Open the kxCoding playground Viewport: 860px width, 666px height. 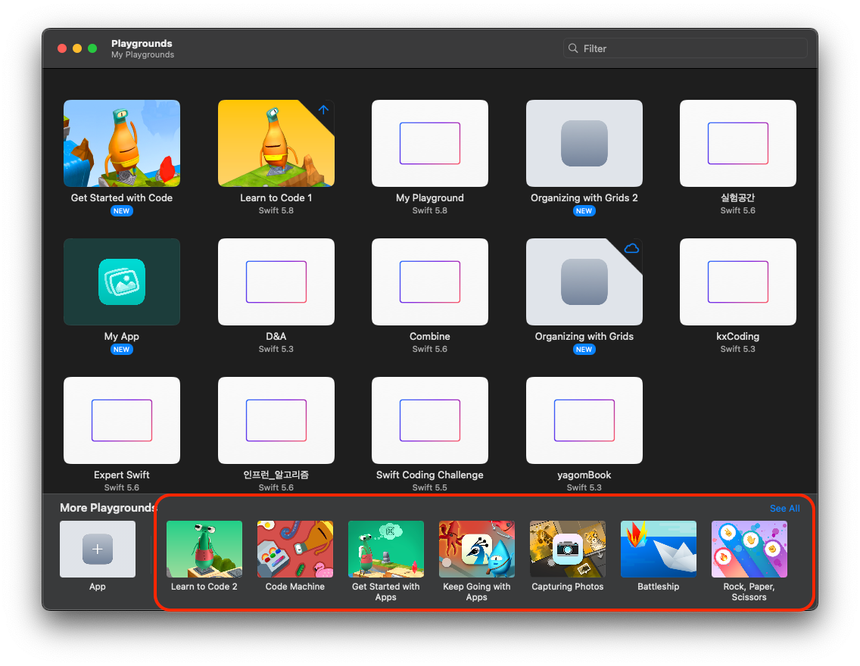click(x=738, y=281)
